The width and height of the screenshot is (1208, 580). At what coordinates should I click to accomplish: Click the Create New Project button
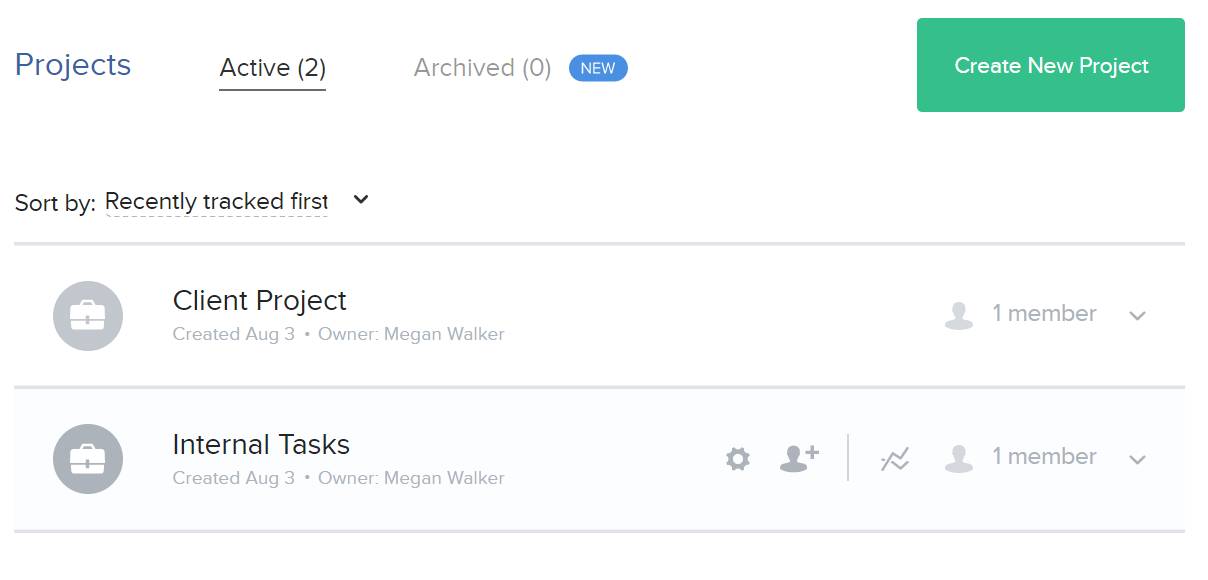pyautogui.click(x=1050, y=65)
